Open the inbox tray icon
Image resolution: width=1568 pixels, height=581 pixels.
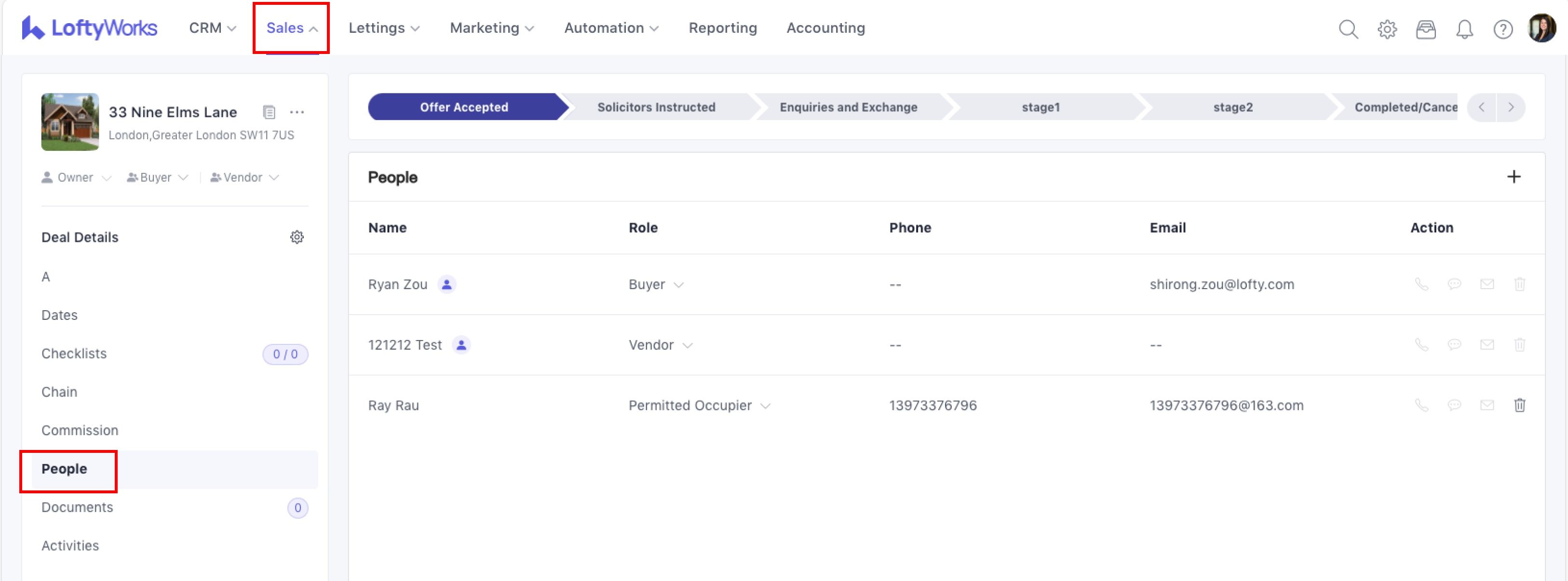1425,28
